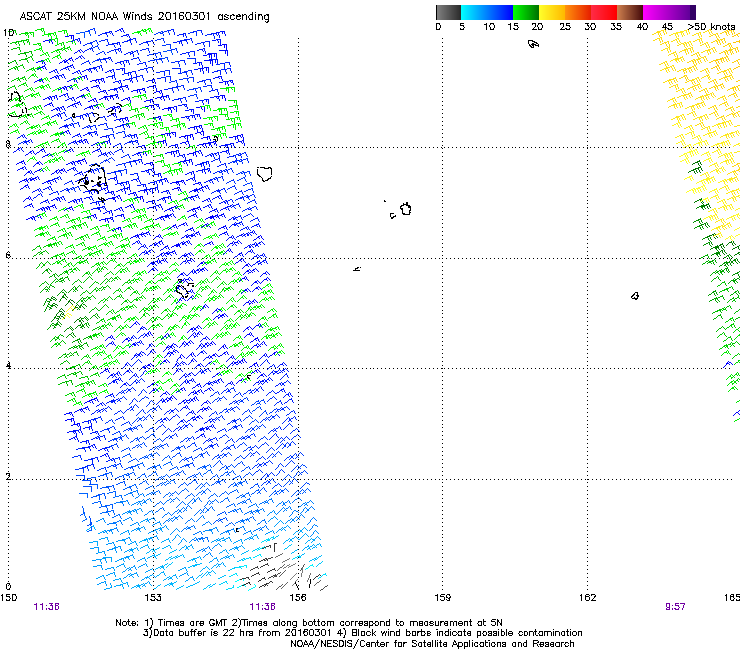Click the '11:36' time beside longitude 150

click(46, 607)
